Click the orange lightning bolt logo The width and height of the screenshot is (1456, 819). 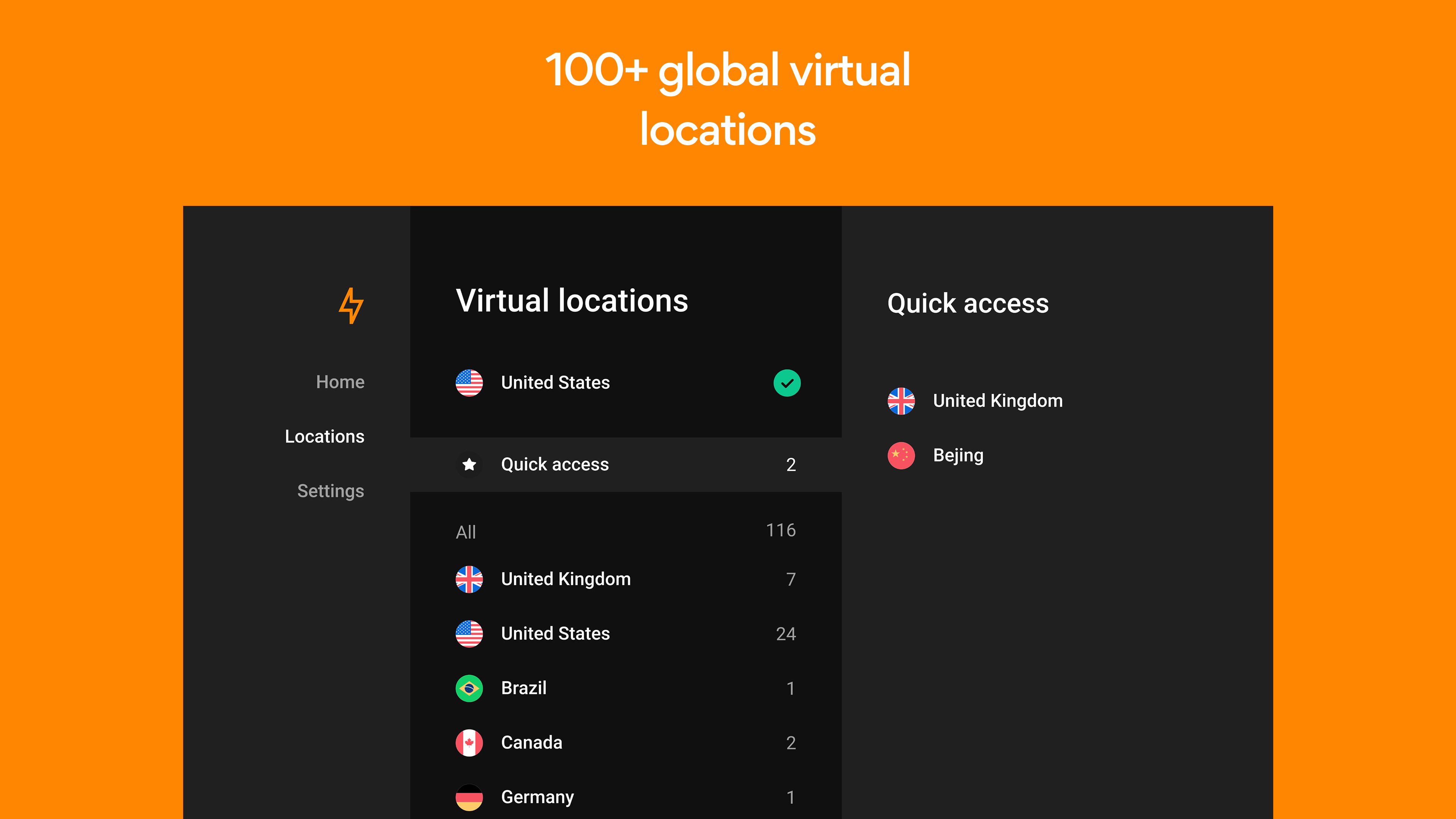[x=351, y=306]
